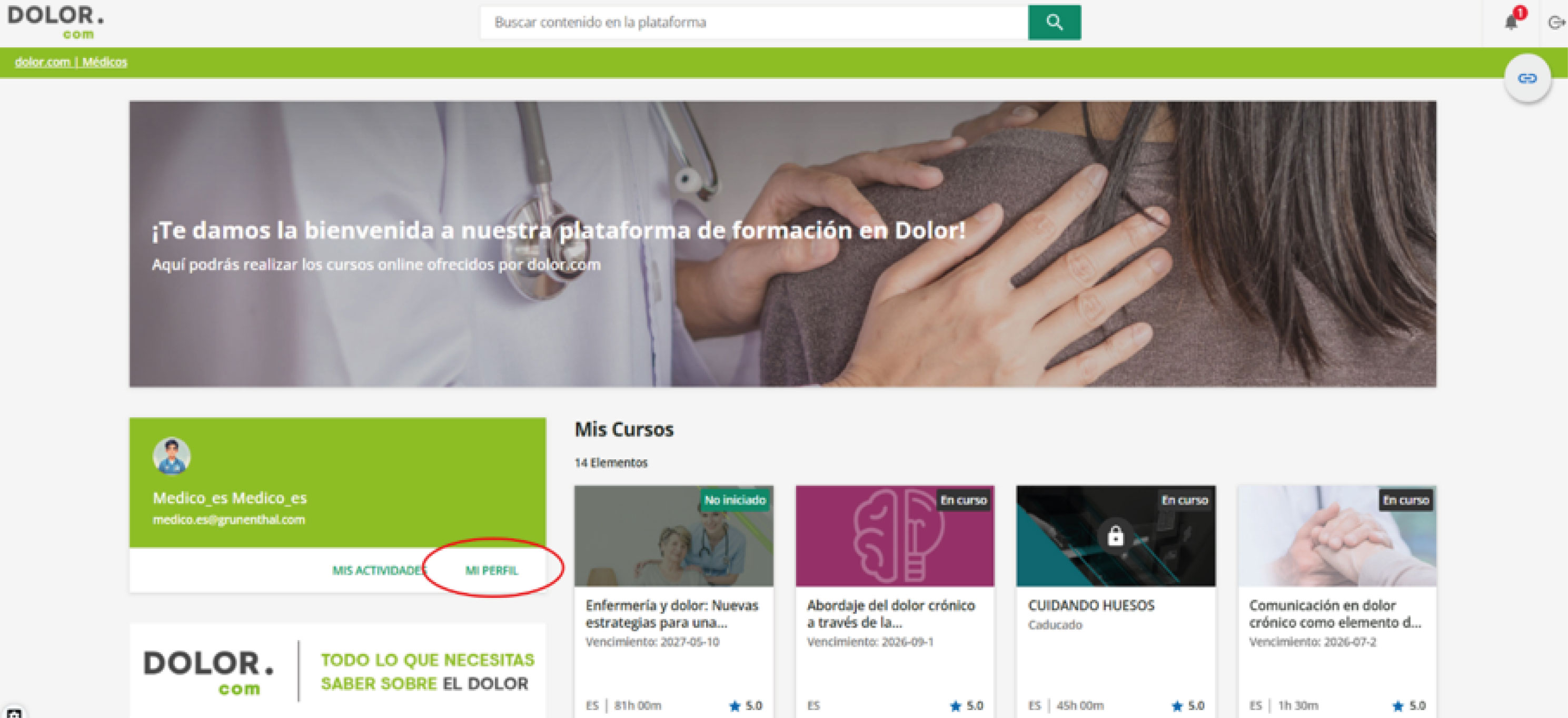Click the lock icon on CUIDANDO HUESOS
This screenshot has width=1568, height=718.
pyautogui.click(x=1115, y=536)
